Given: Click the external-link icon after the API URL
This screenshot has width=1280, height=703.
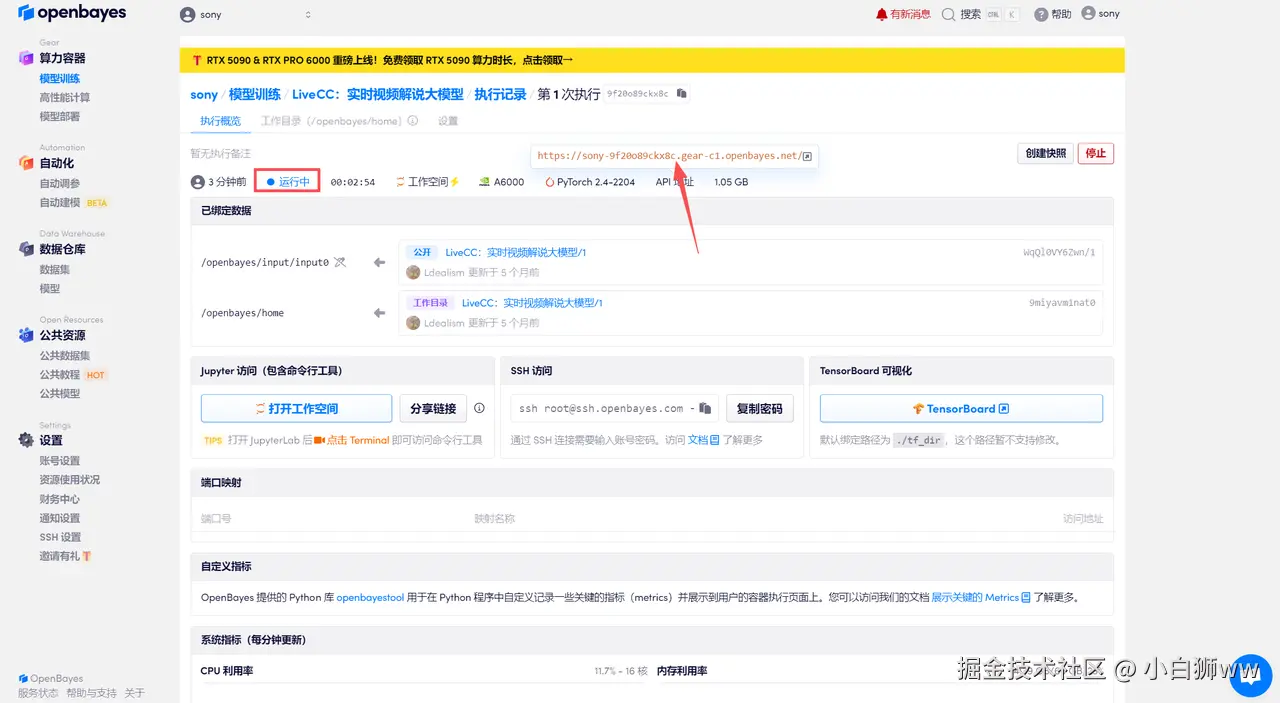Looking at the screenshot, I should [808, 156].
